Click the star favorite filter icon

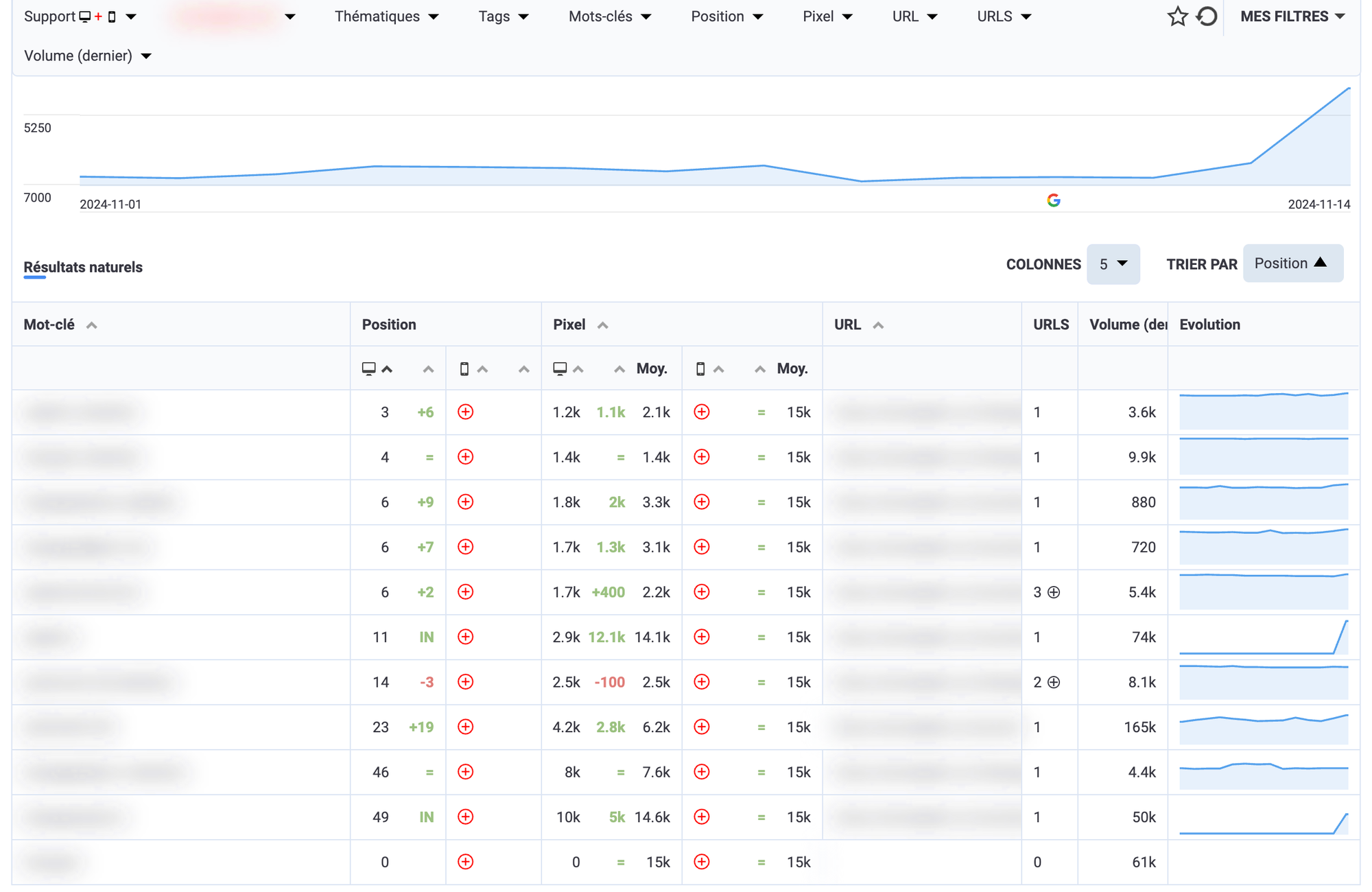click(x=1177, y=16)
